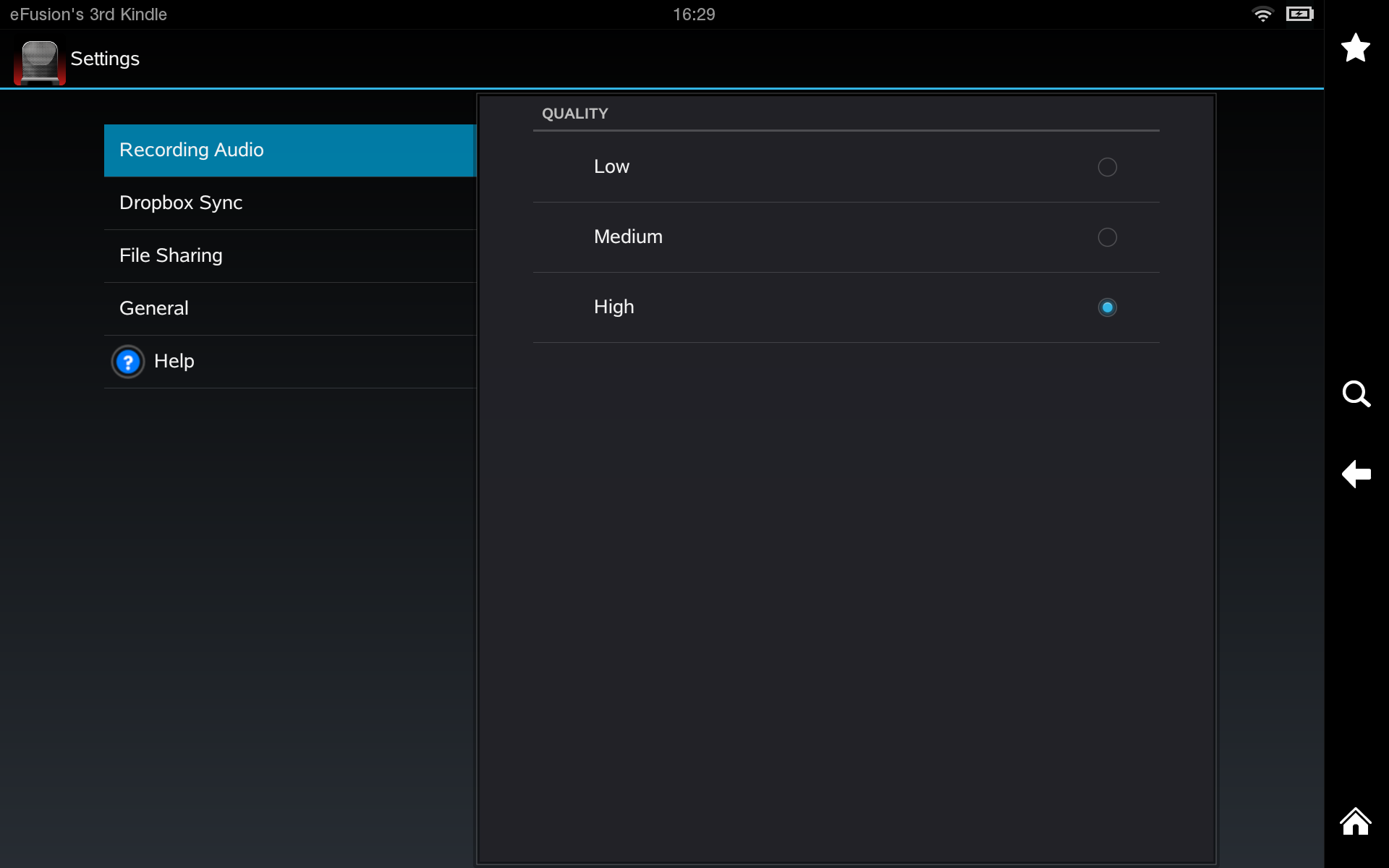Click the QUALITY section header
Screen dimensions: 1389x868
pos(574,114)
